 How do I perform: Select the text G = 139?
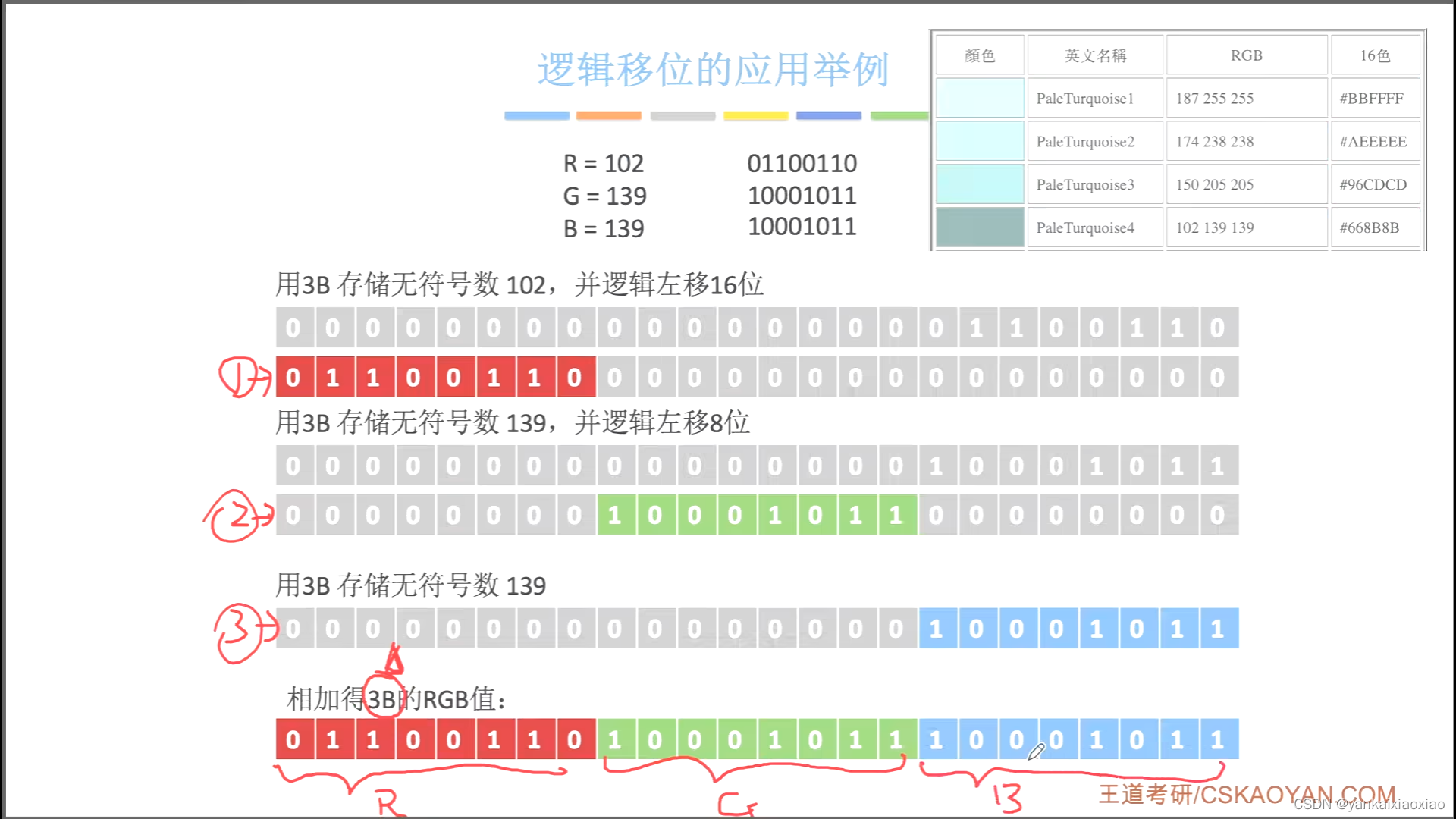pyautogui.click(x=604, y=196)
